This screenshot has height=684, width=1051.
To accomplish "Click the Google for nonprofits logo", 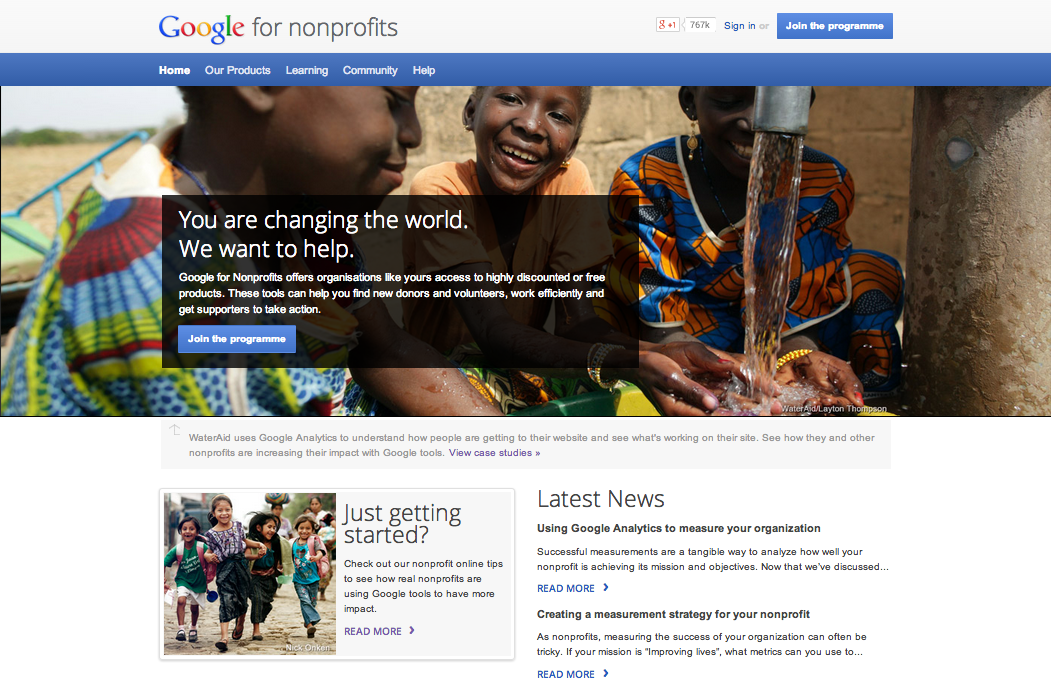I will pyautogui.click(x=278, y=28).
